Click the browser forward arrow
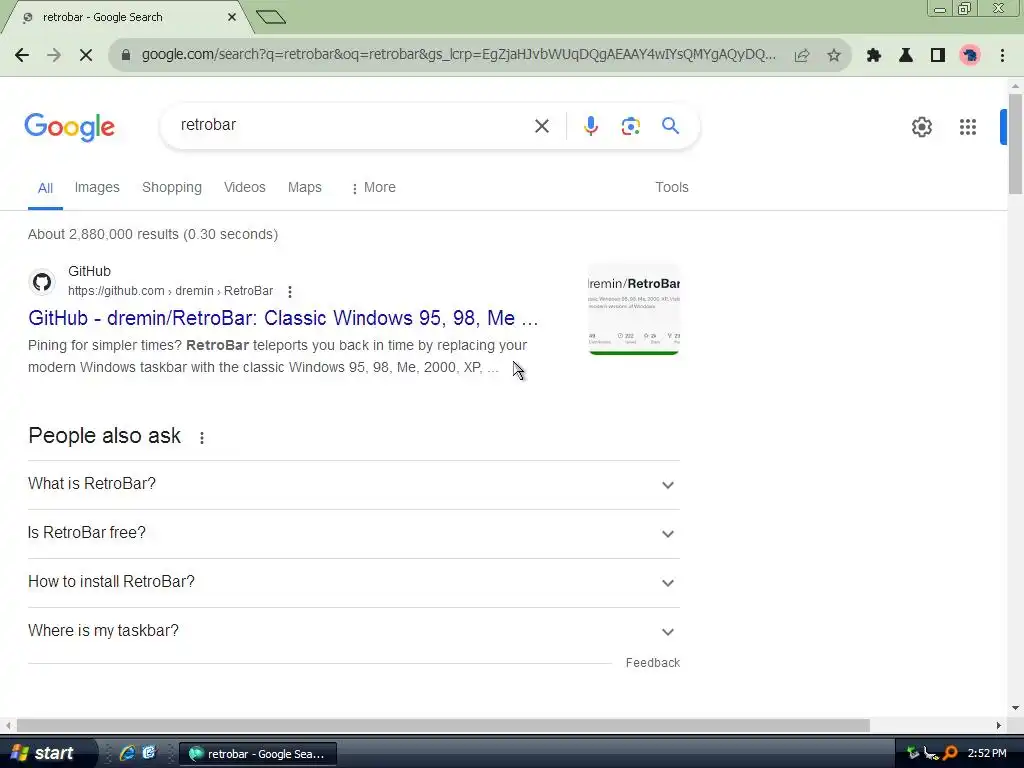 point(54,55)
